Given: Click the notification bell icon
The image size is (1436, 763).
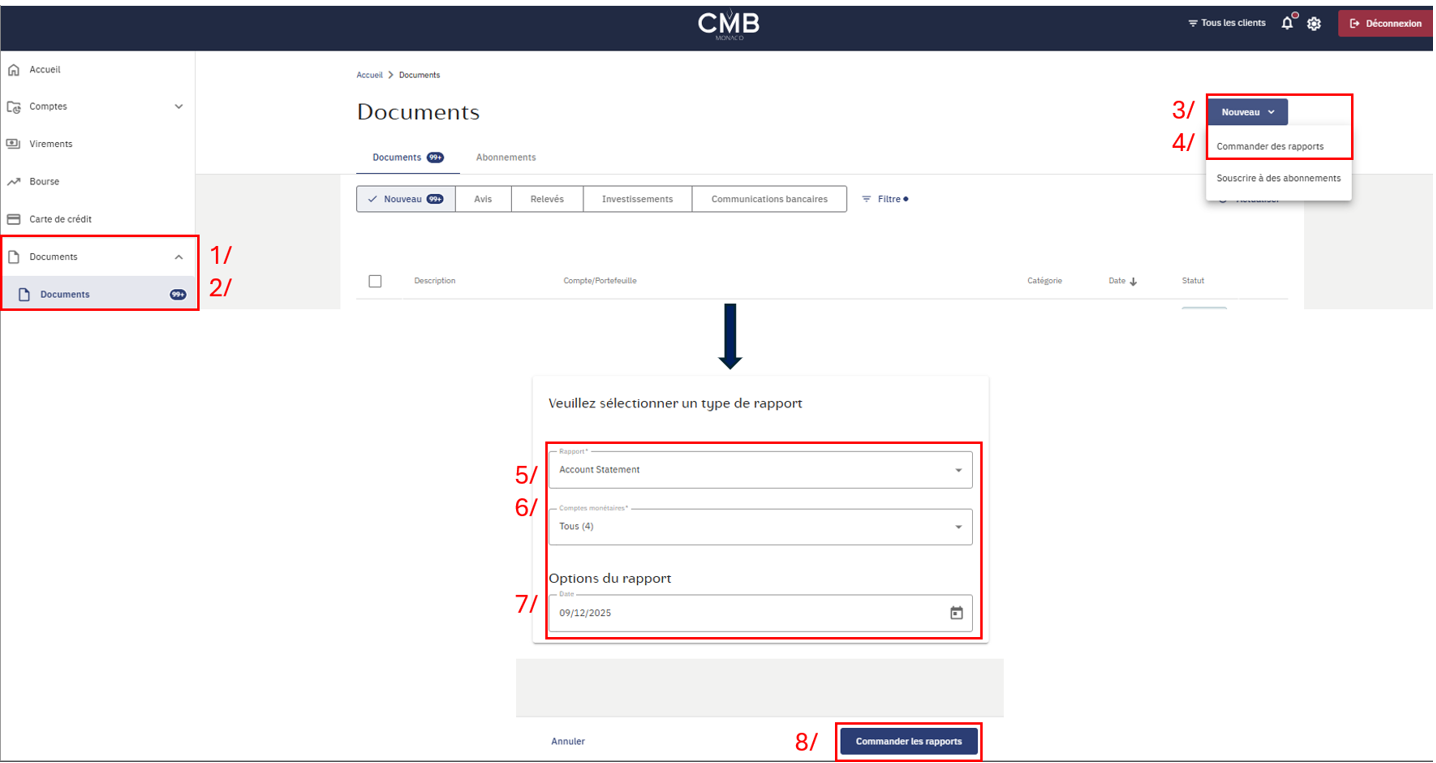Looking at the screenshot, I should (1287, 23).
